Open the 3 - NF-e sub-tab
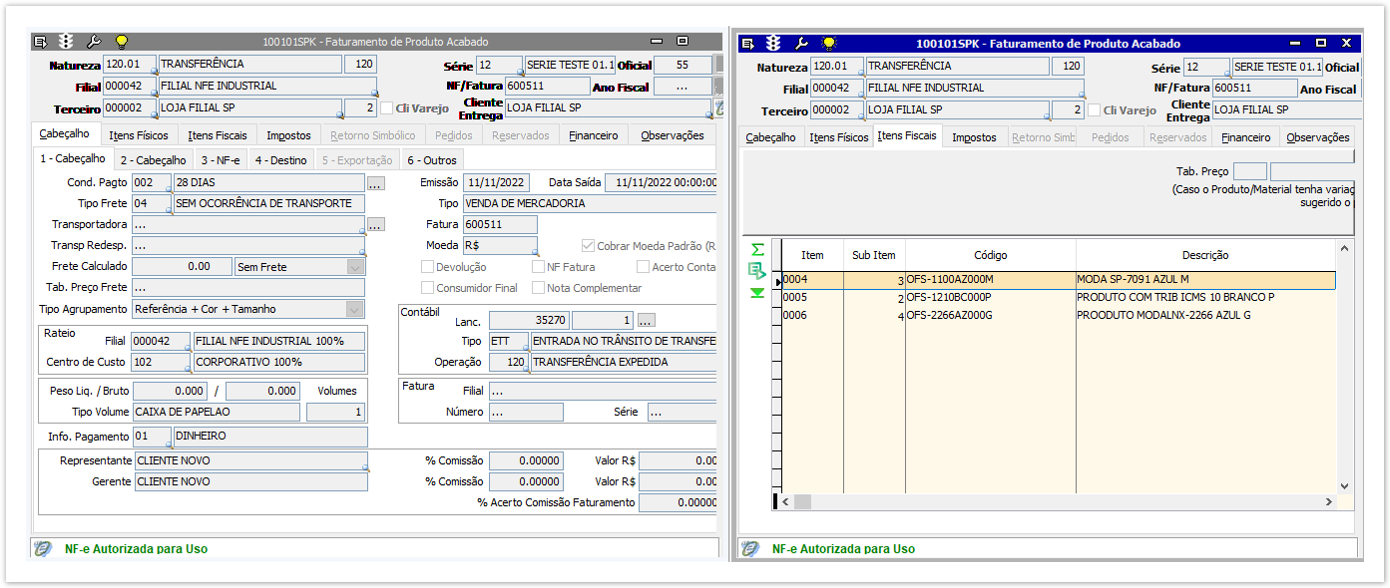Screen dimensions: 1390x588 (x=220, y=160)
